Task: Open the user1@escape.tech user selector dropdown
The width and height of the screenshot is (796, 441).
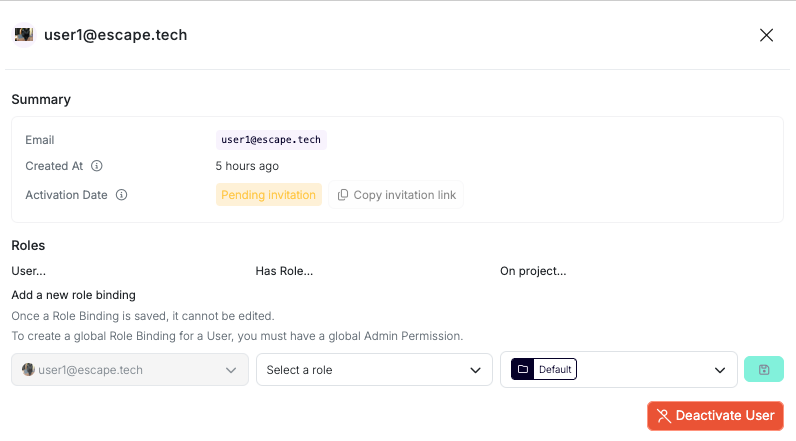Action: coord(129,370)
